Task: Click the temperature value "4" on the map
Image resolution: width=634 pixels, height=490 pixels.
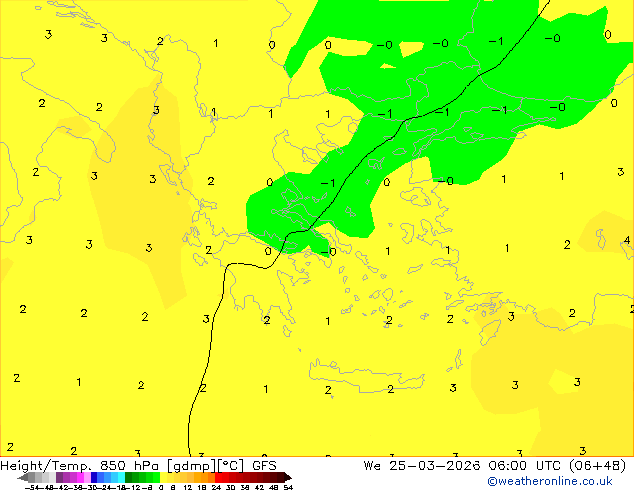Action: coord(627,240)
